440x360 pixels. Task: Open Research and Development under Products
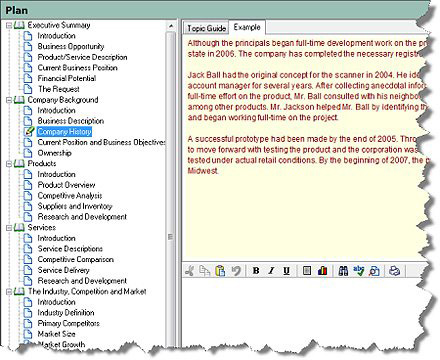82,217
